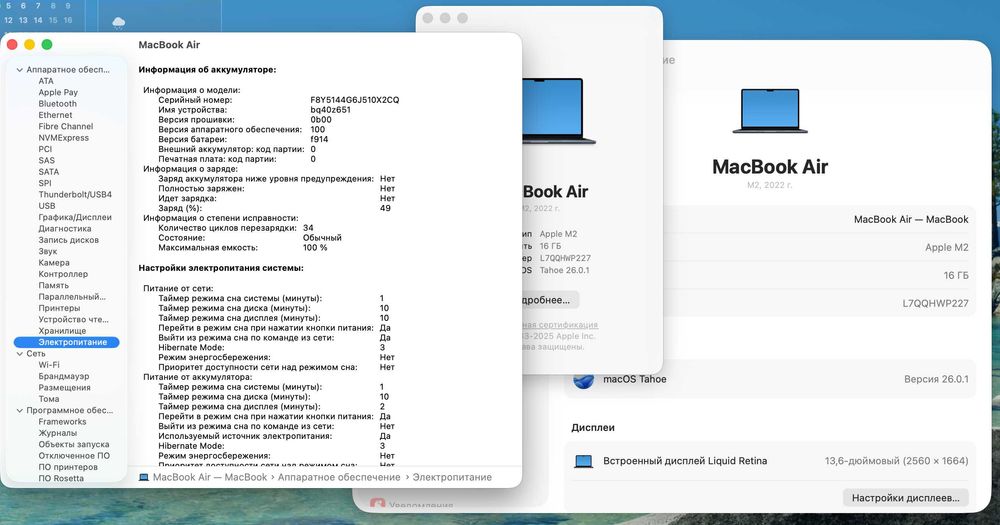Click the MacBook Air image in Settings window

click(x=770, y=111)
